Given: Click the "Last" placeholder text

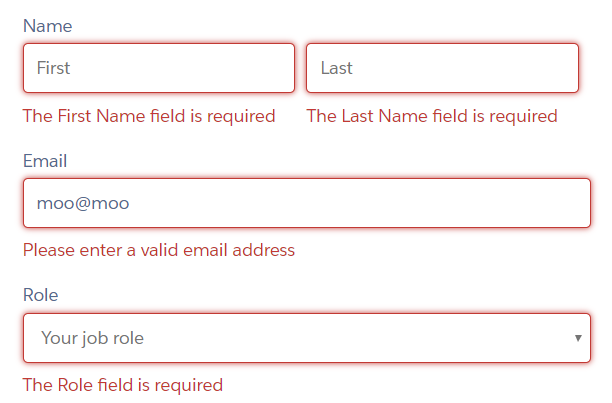Looking at the screenshot, I should (x=337, y=68).
